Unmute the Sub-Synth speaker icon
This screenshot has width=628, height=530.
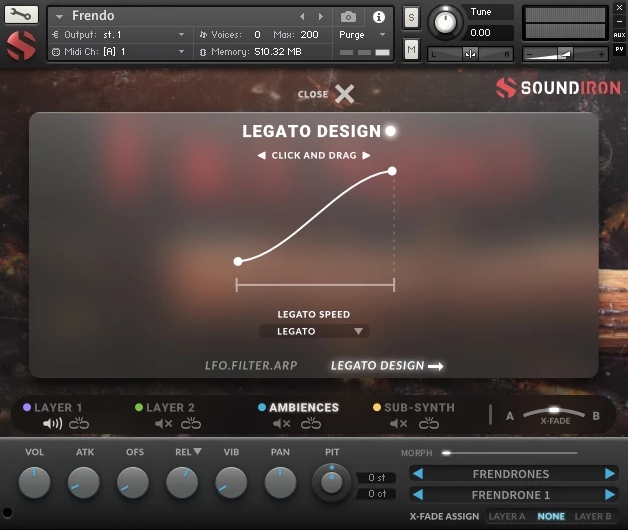click(399, 423)
